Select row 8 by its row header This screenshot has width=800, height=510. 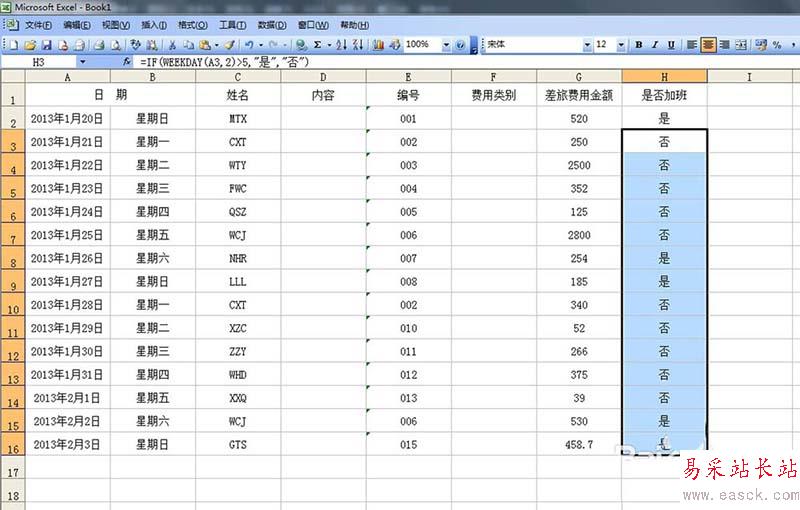(13, 259)
